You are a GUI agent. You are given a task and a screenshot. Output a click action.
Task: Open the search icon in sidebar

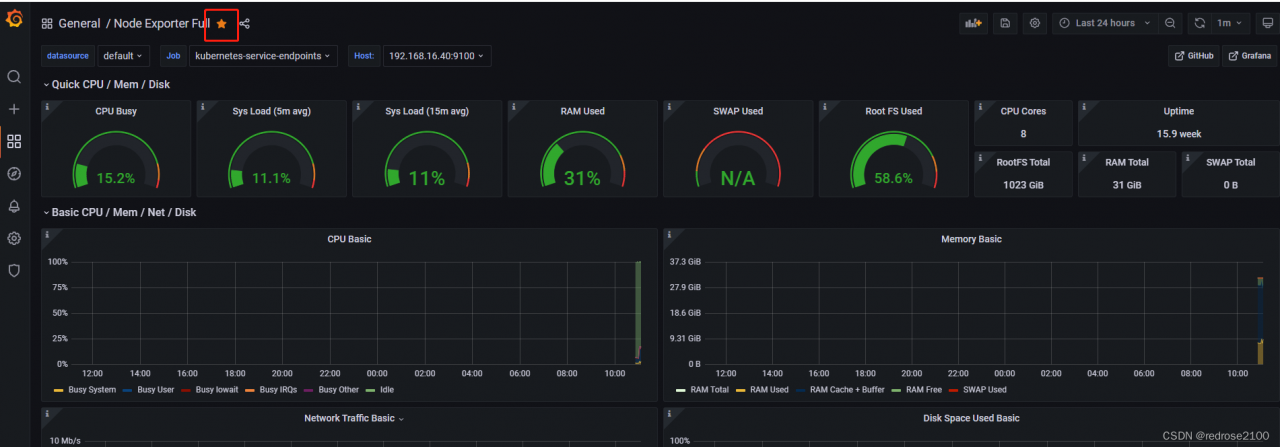(x=14, y=77)
